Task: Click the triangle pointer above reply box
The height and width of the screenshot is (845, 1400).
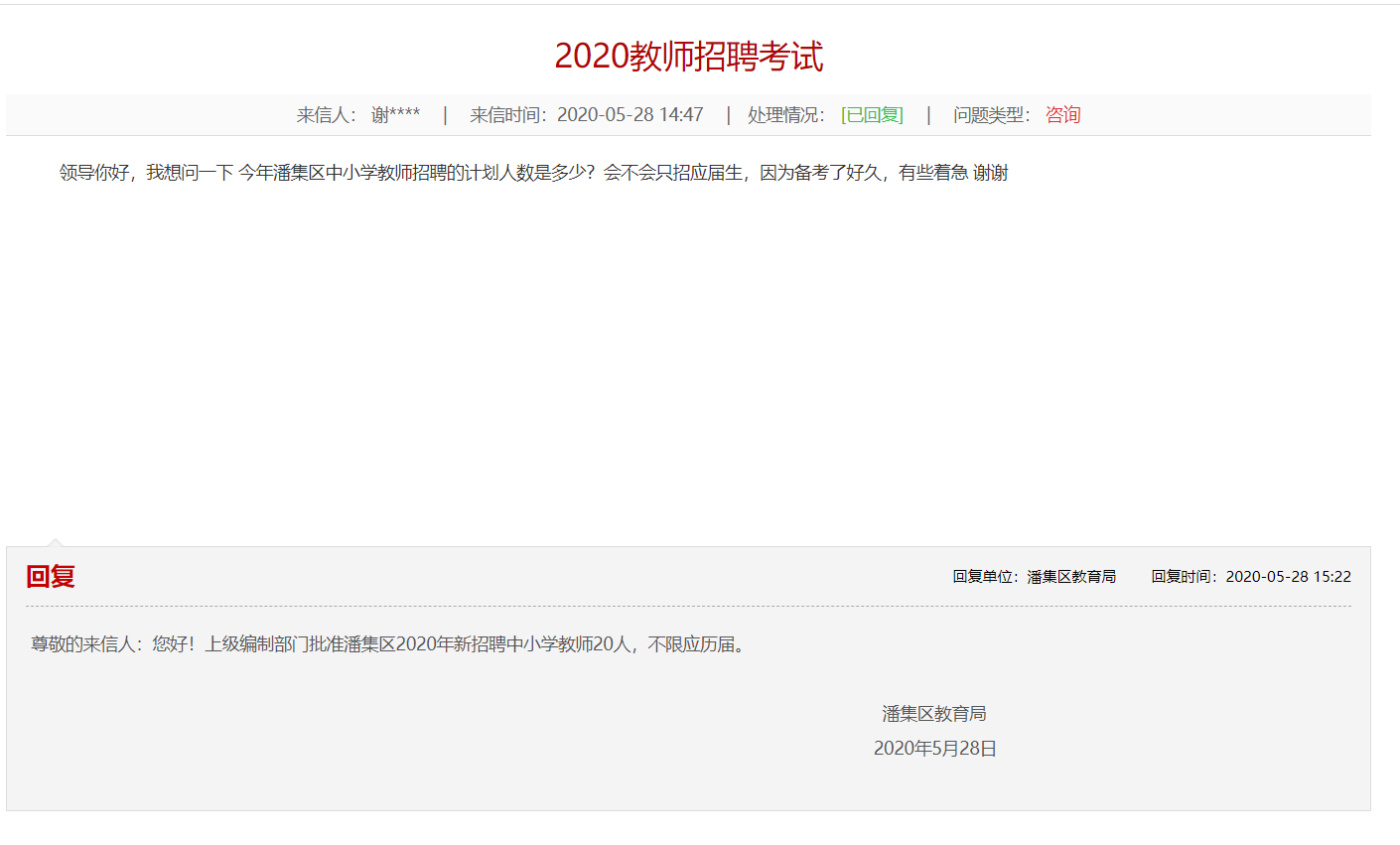Action: click(56, 542)
